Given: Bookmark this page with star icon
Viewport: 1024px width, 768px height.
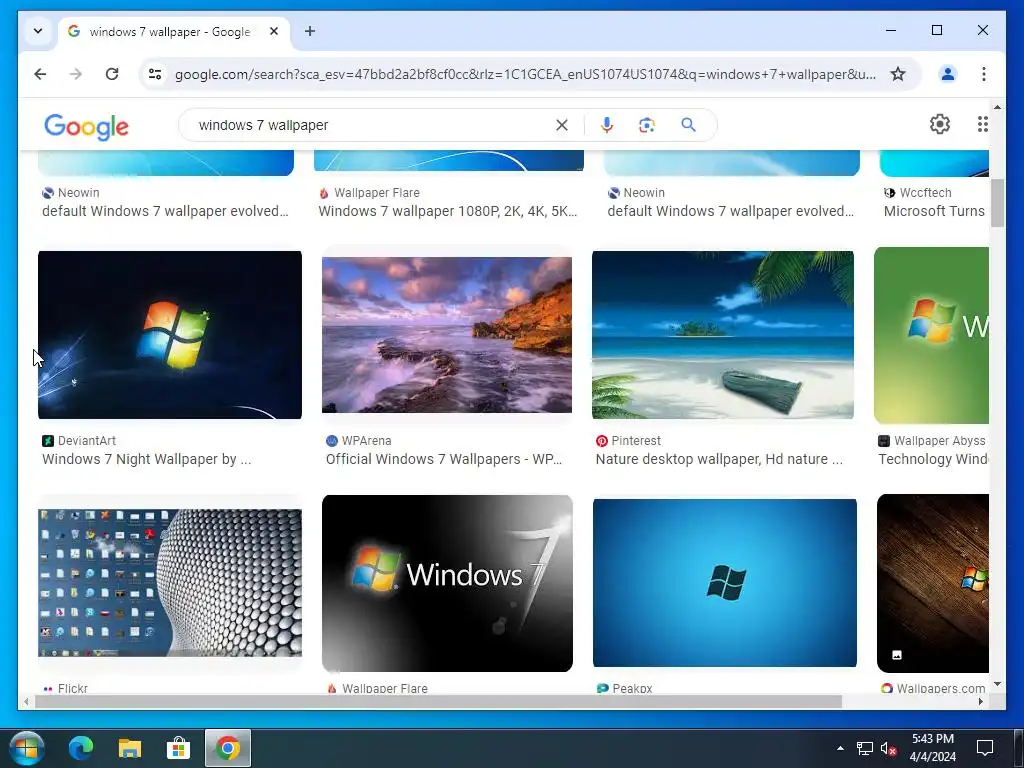Looking at the screenshot, I should click(x=898, y=74).
